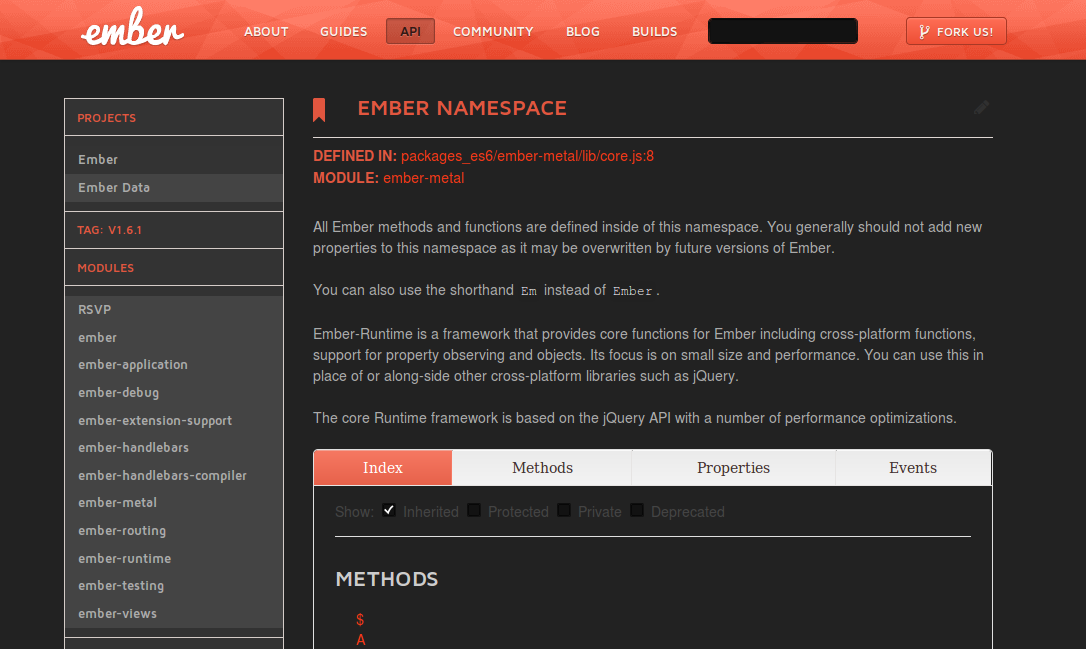Click the METHODS section heading
Viewport: 1086px width, 649px height.
(386, 579)
